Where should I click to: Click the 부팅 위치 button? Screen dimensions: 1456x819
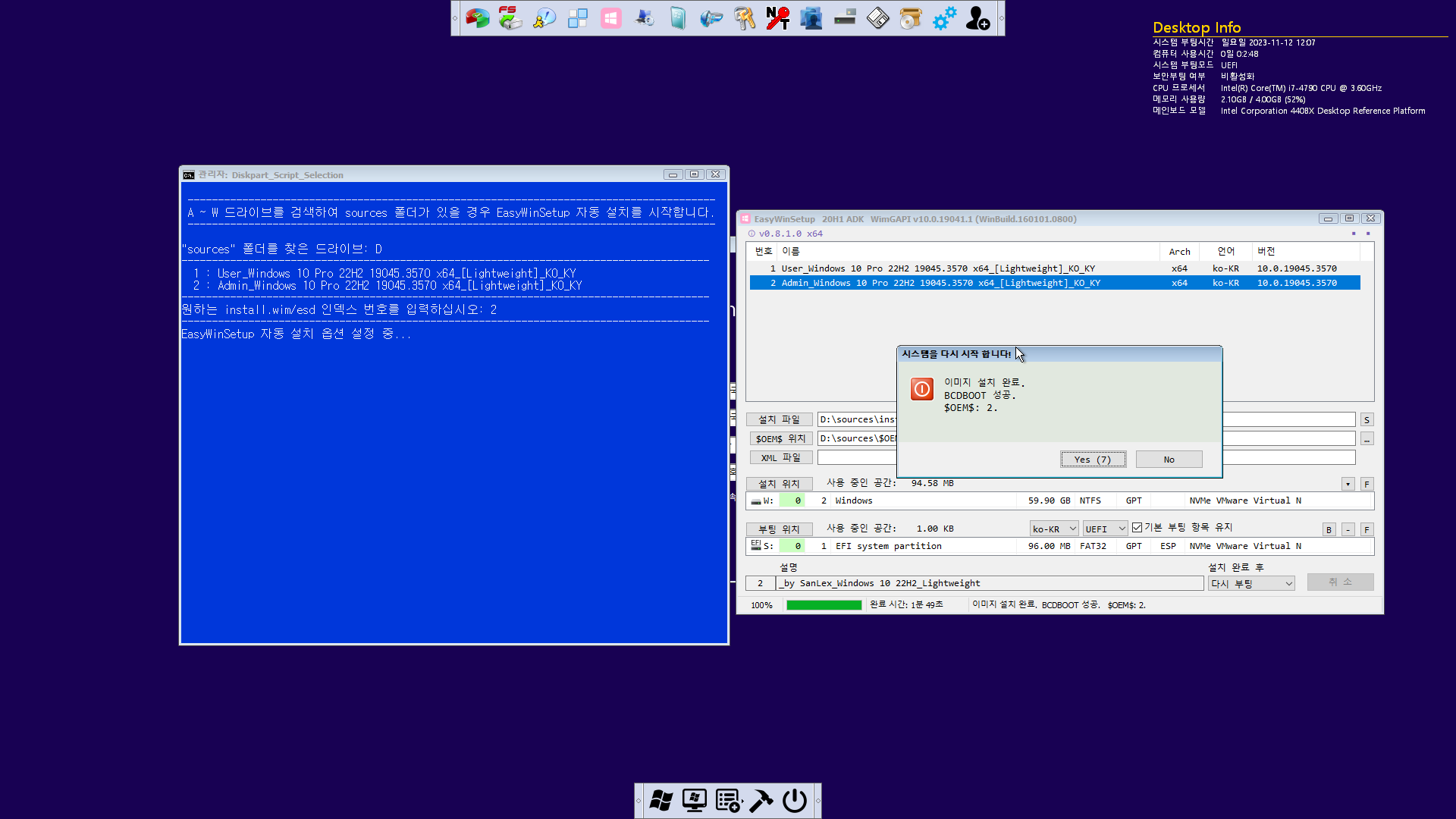click(780, 529)
